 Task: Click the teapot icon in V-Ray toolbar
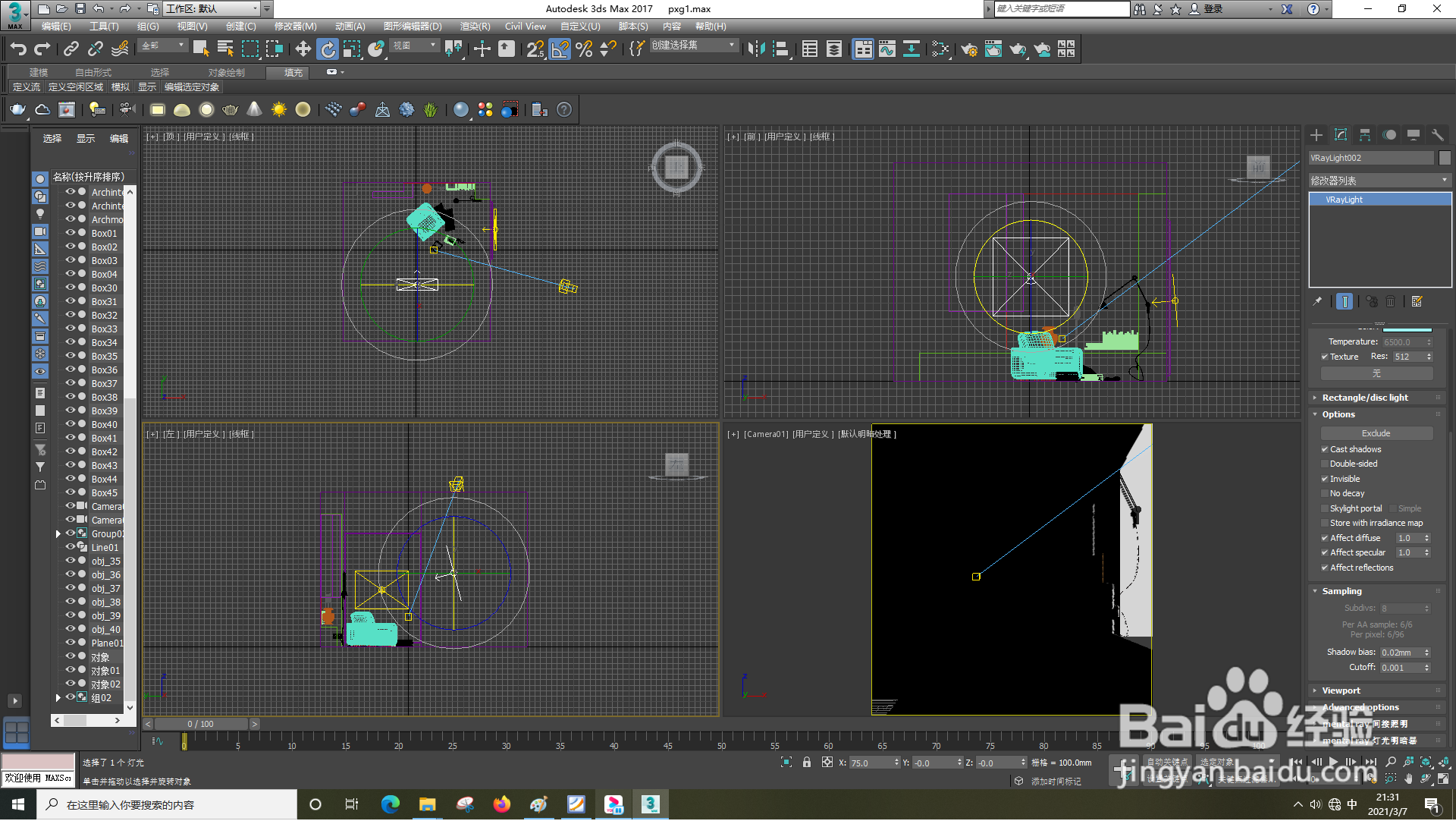click(17, 110)
